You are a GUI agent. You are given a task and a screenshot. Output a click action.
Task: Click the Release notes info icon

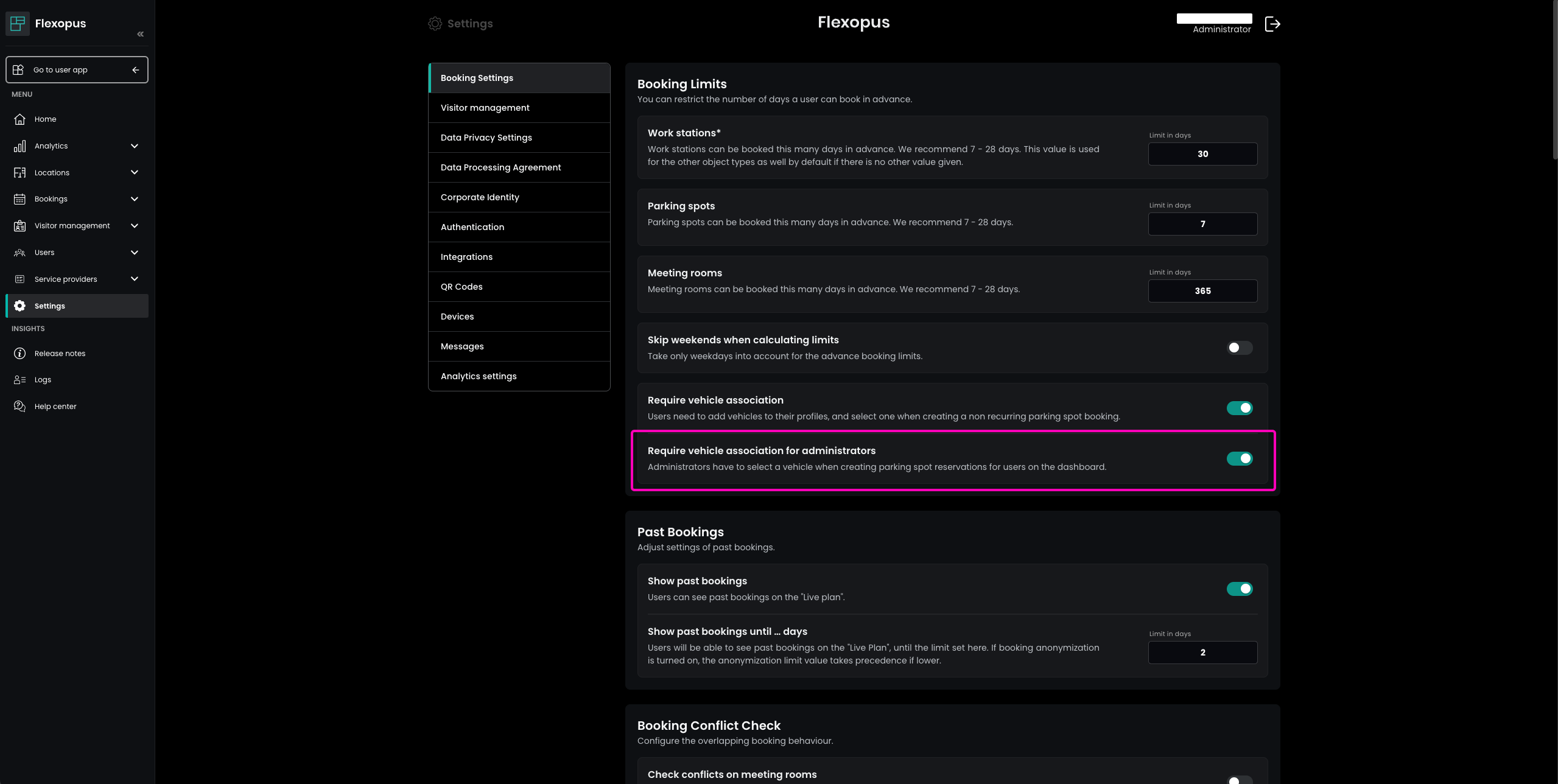[x=19, y=354]
